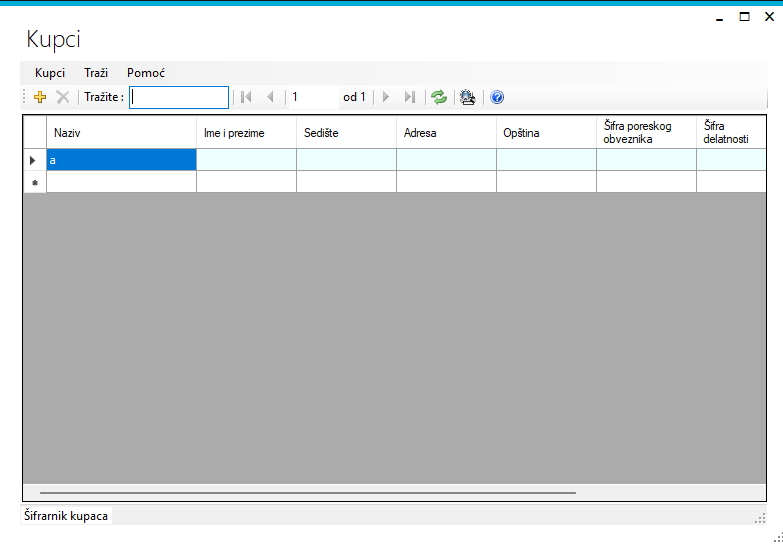This screenshot has height=544, width=783.
Task: Go to next record arrow
Action: 386,97
